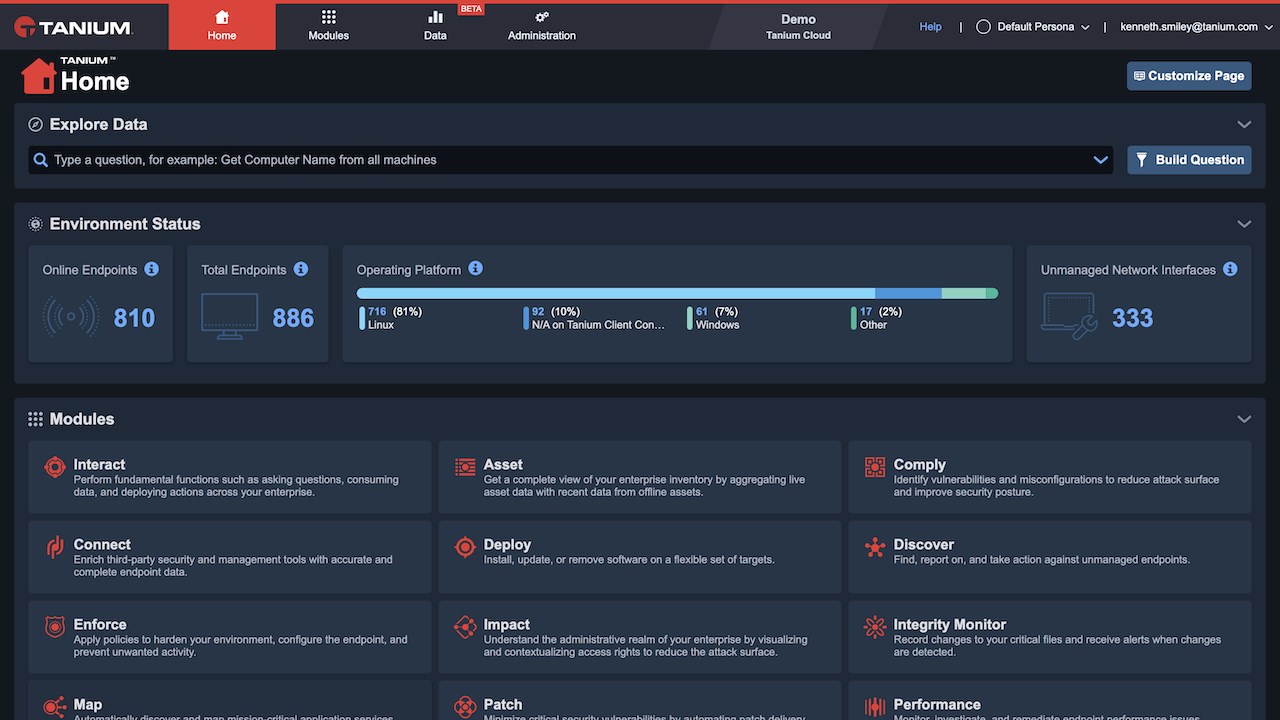Select the Enforce shield icon
Image resolution: width=1280 pixels, height=720 pixels.
click(55, 627)
